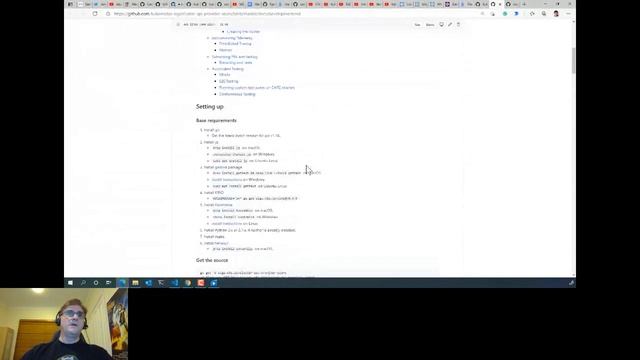Open Task View on the taskbar

[x=109, y=282]
